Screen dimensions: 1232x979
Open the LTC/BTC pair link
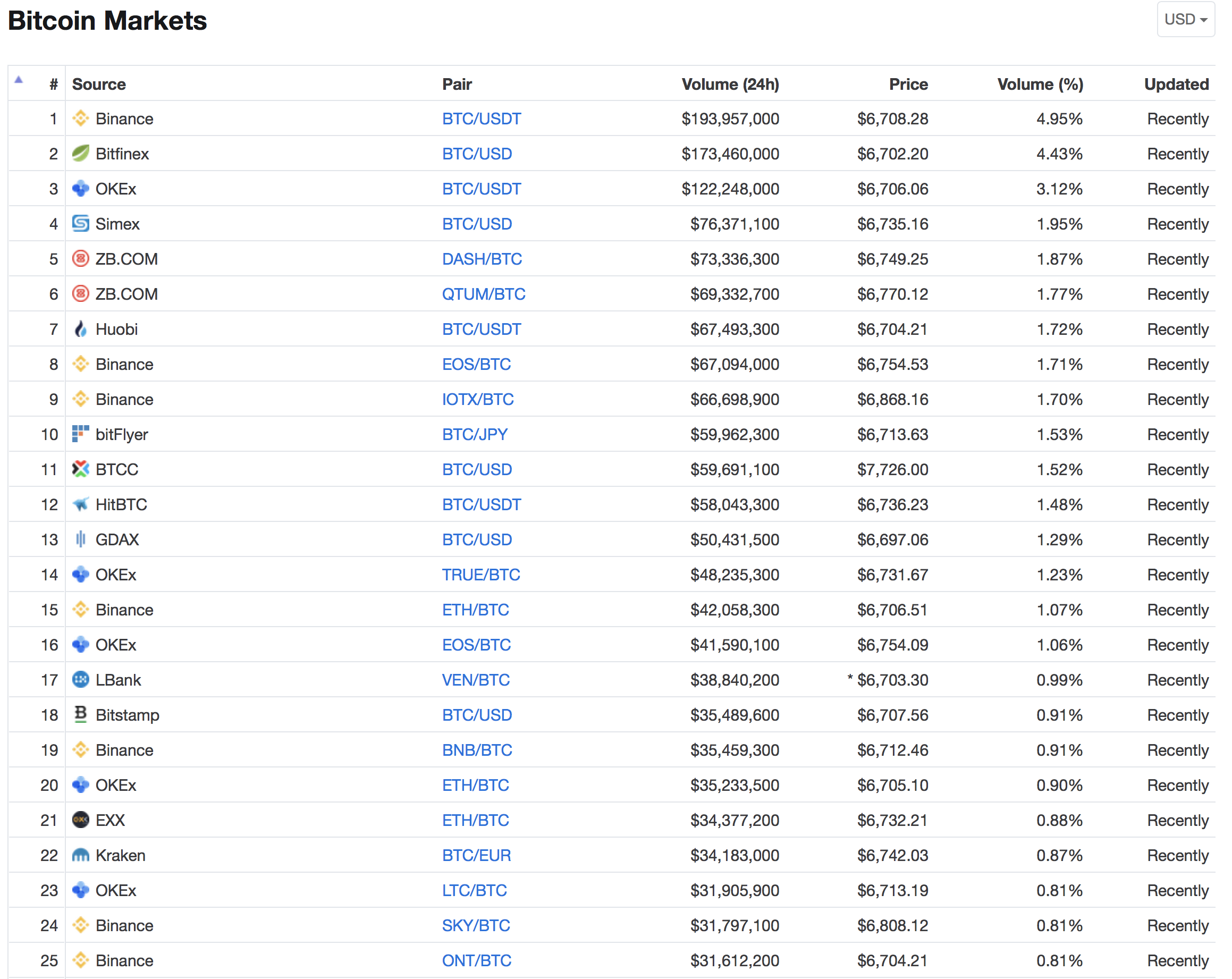pos(474,890)
